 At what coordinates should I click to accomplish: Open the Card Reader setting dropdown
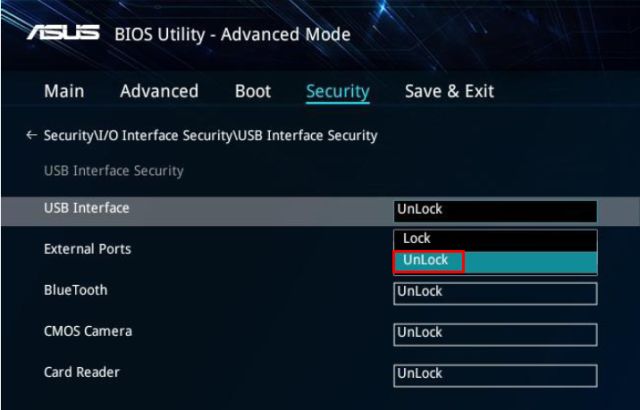point(495,374)
